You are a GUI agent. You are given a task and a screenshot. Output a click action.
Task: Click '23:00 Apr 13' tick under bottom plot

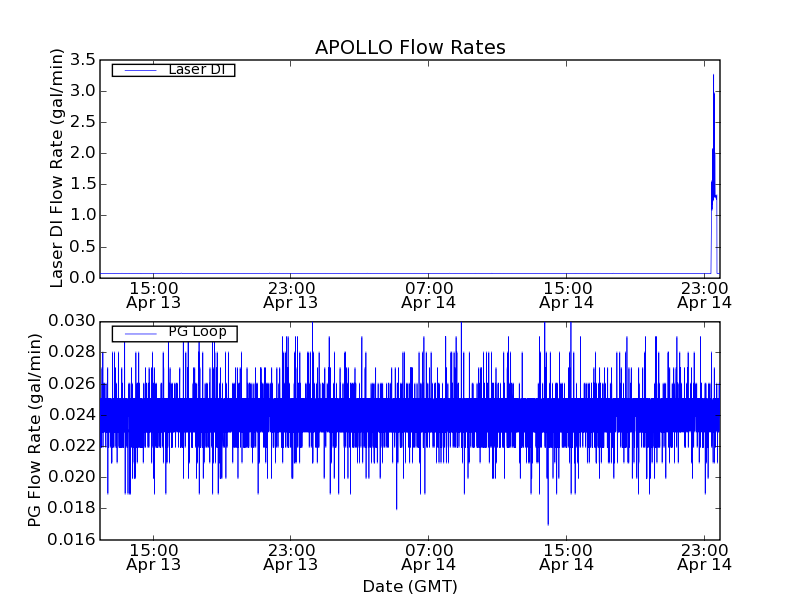291,557
